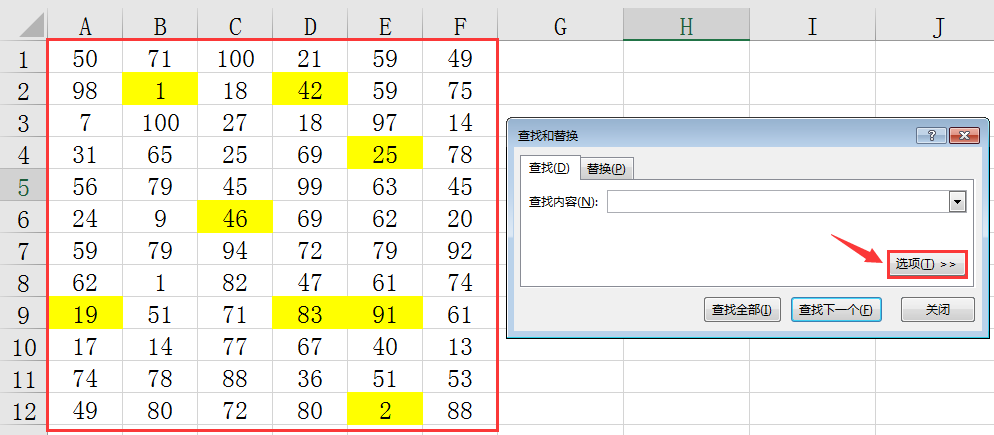This screenshot has height=435, width=994.
Task: Select column I header
Action: tap(812, 26)
